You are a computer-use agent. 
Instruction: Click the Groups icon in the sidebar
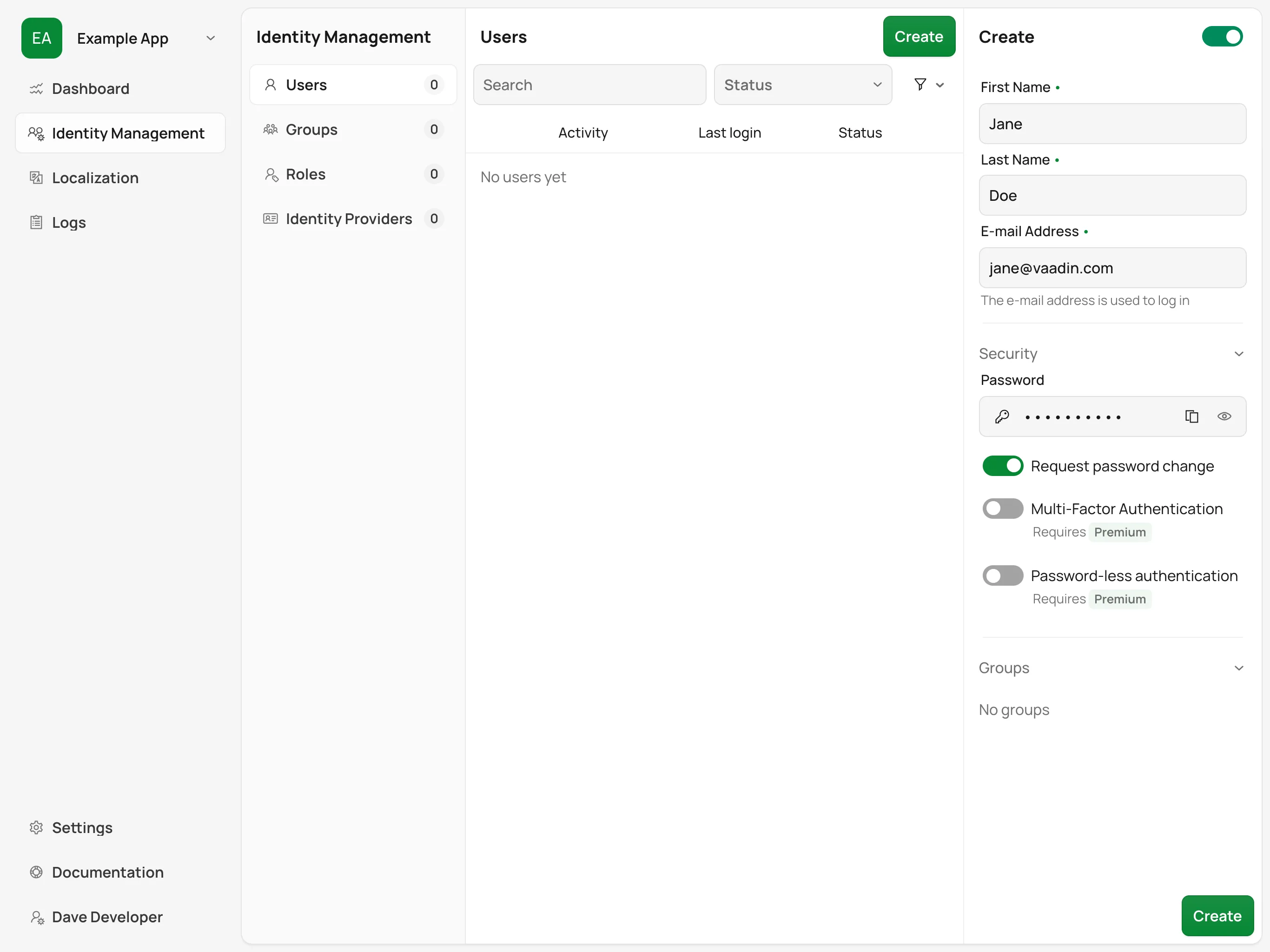[271, 129]
